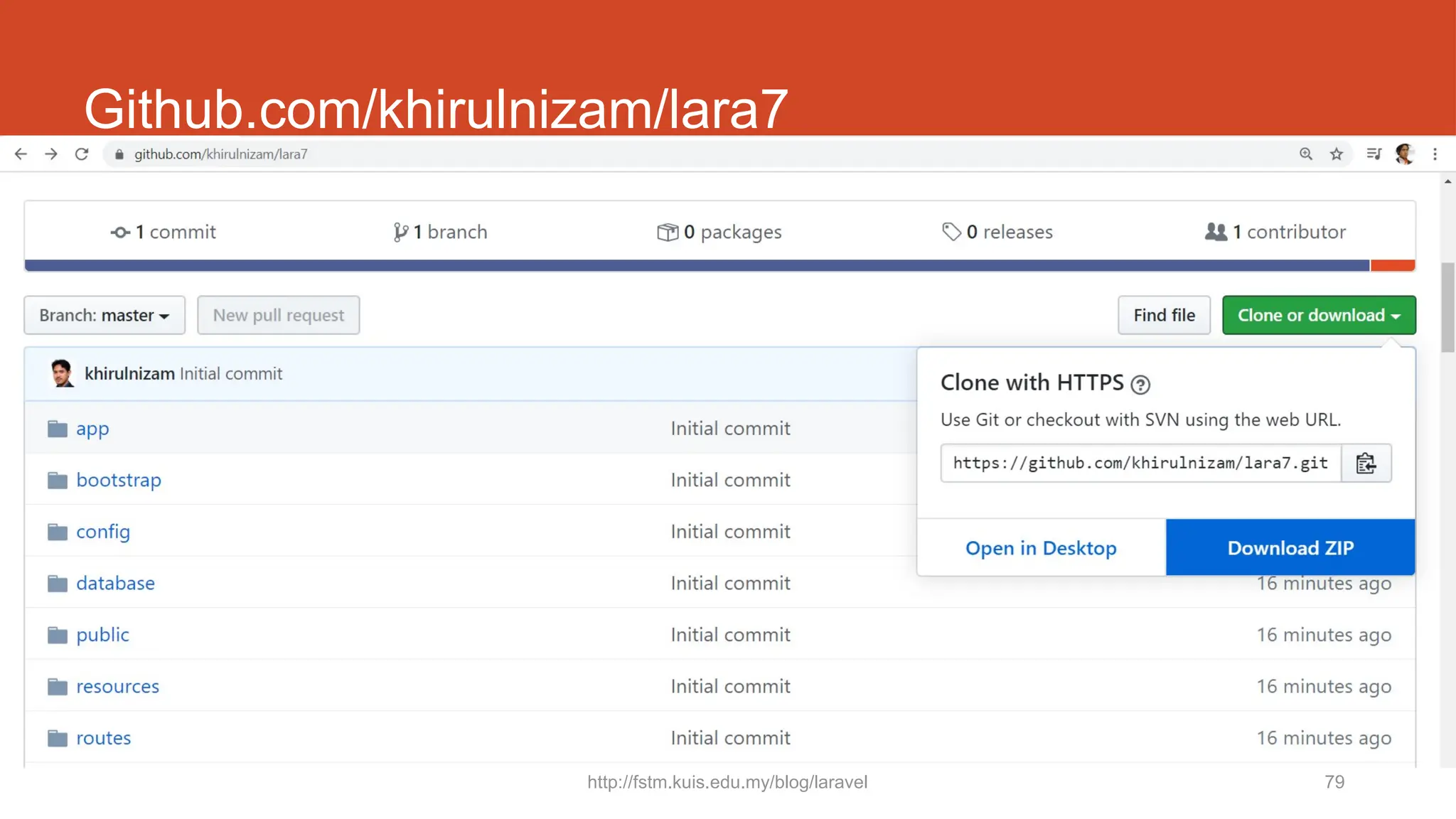This screenshot has height=819, width=1456.
Task: Click the Open in Desktop link
Action: click(x=1041, y=547)
